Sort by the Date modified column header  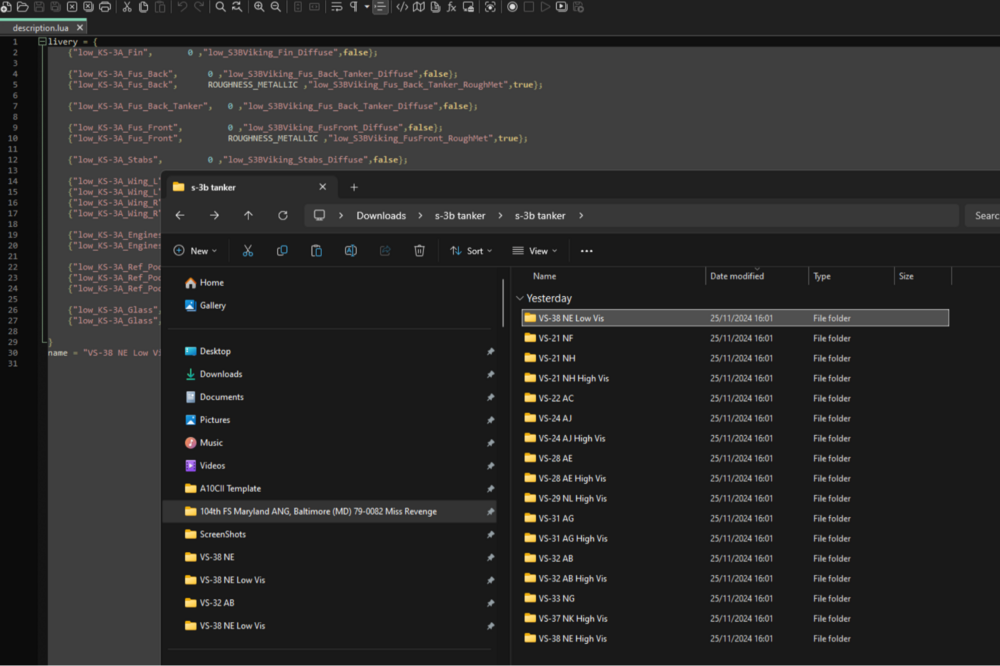pyautogui.click(x=737, y=276)
